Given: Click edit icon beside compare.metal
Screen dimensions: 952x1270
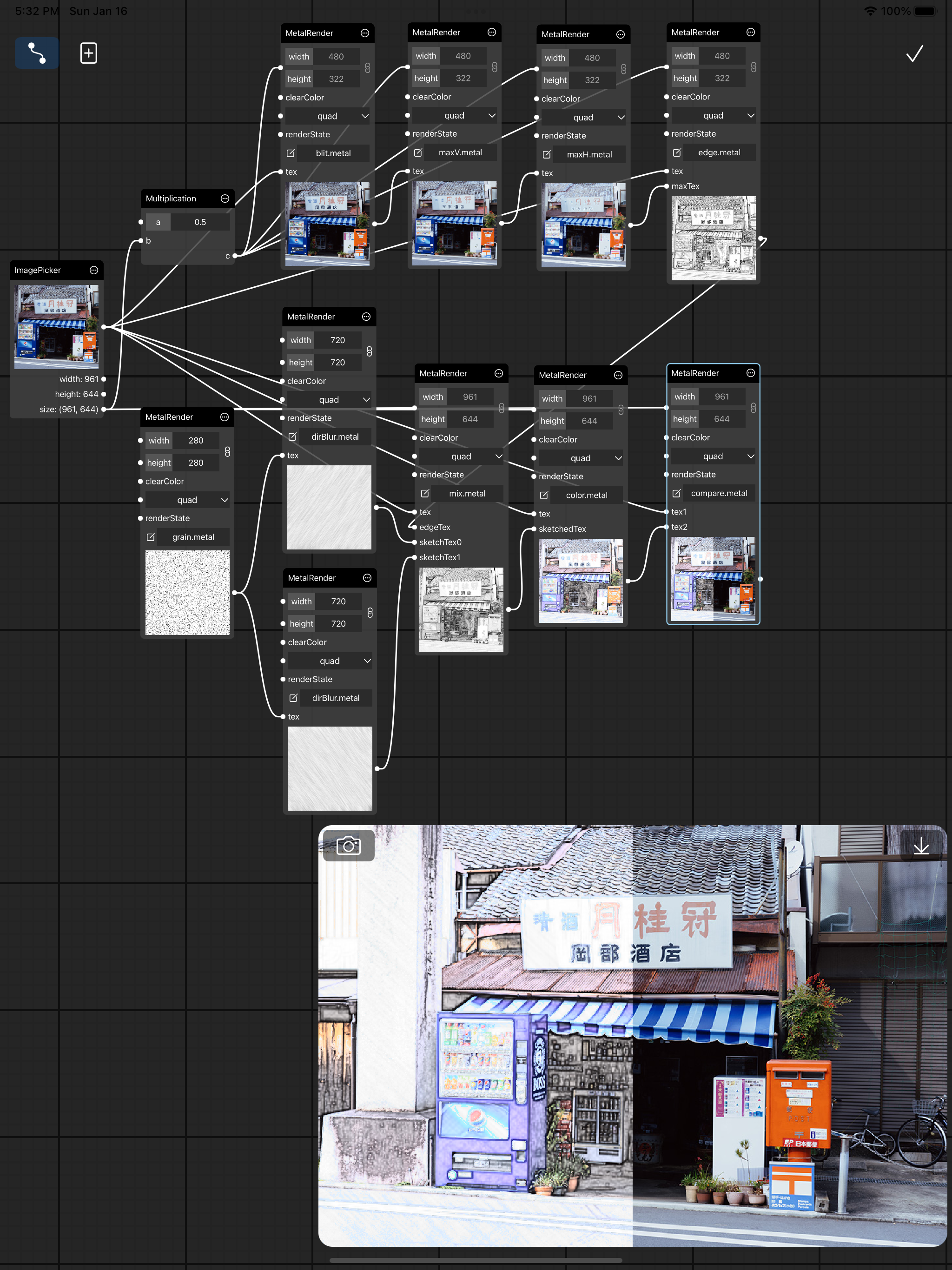Looking at the screenshot, I should coord(676,493).
